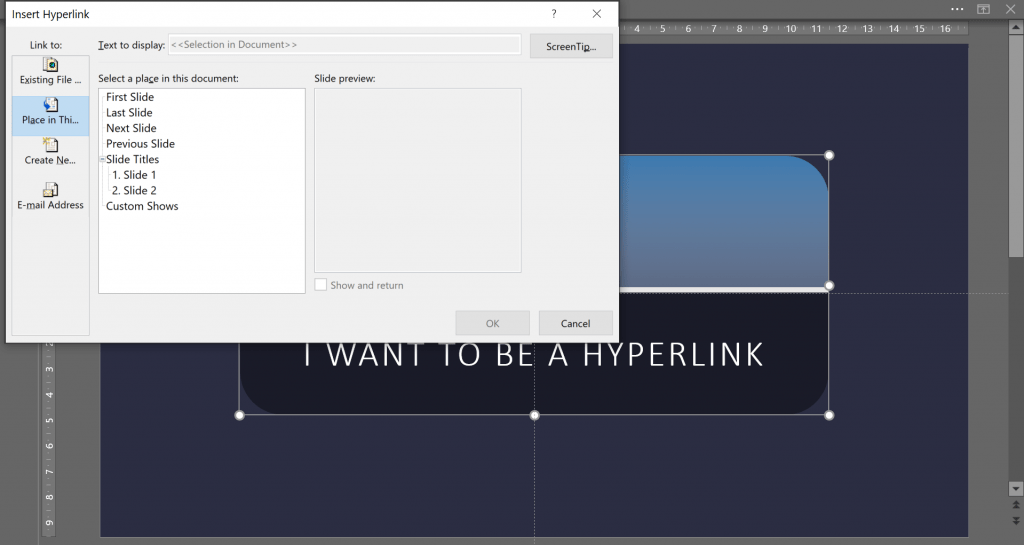The width and height of the screenshot is (1024, 545).
Task: Go to next slide double-arrow icon
Action: (1016, 520)
